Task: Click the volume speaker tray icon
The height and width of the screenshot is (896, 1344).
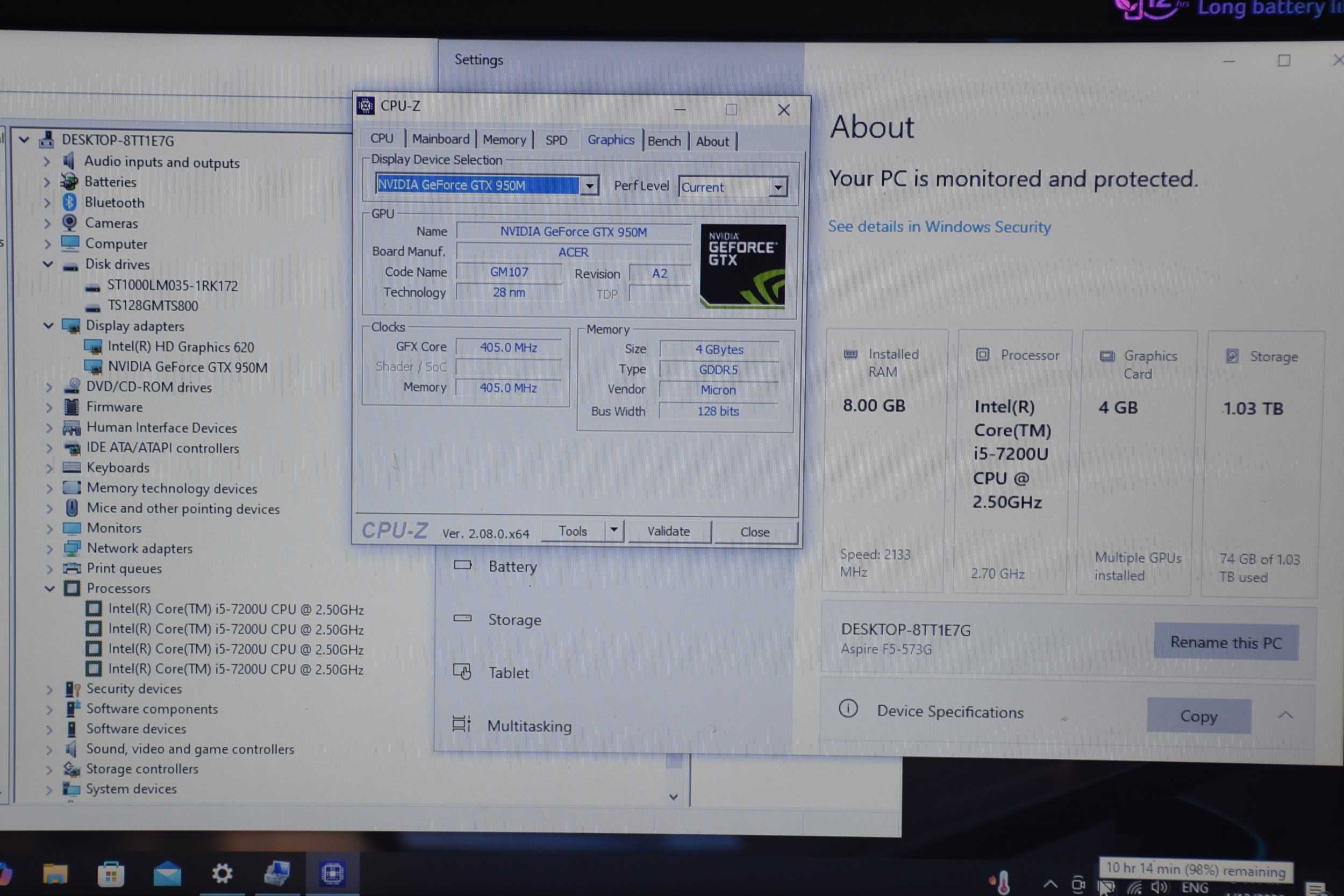Action: tap(1159, 886)
